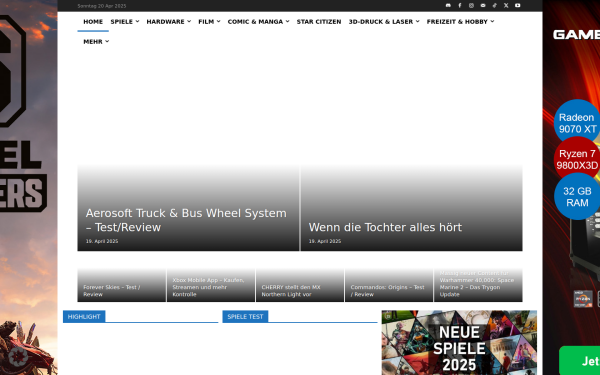Open Commandos: Origins Test / Review article

point(387,291)
